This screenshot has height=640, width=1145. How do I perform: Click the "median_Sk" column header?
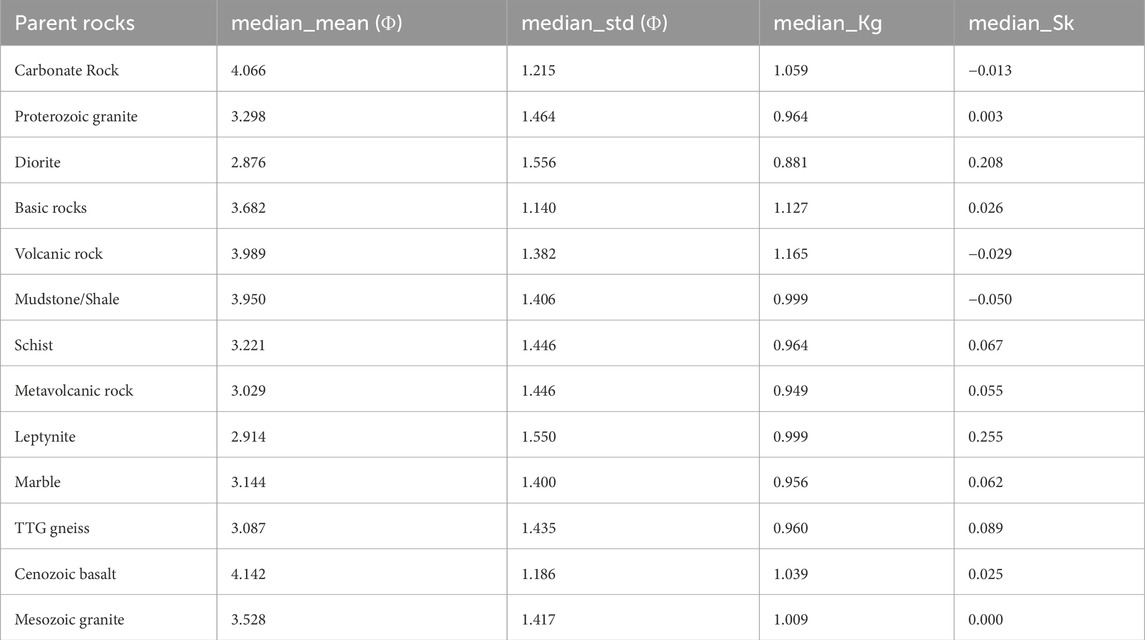point(1016,23)
